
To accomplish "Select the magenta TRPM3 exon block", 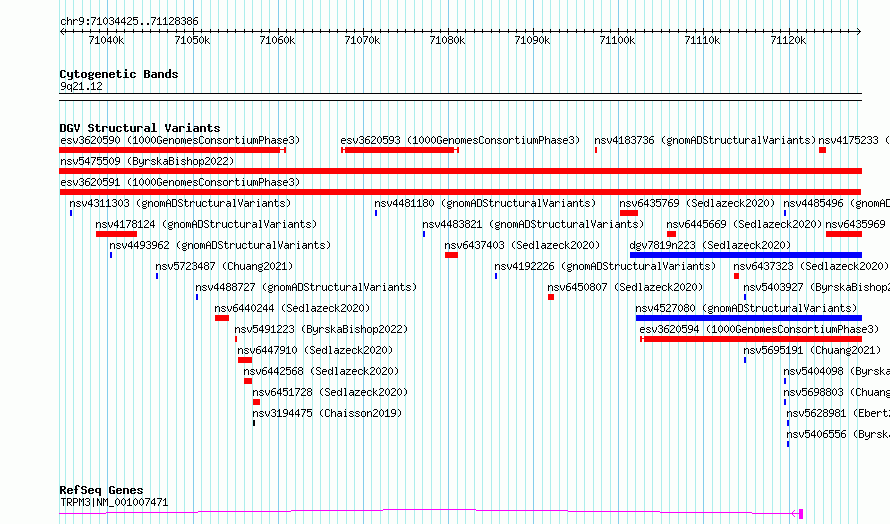I will pyautogui.click(x=801, y=514).
